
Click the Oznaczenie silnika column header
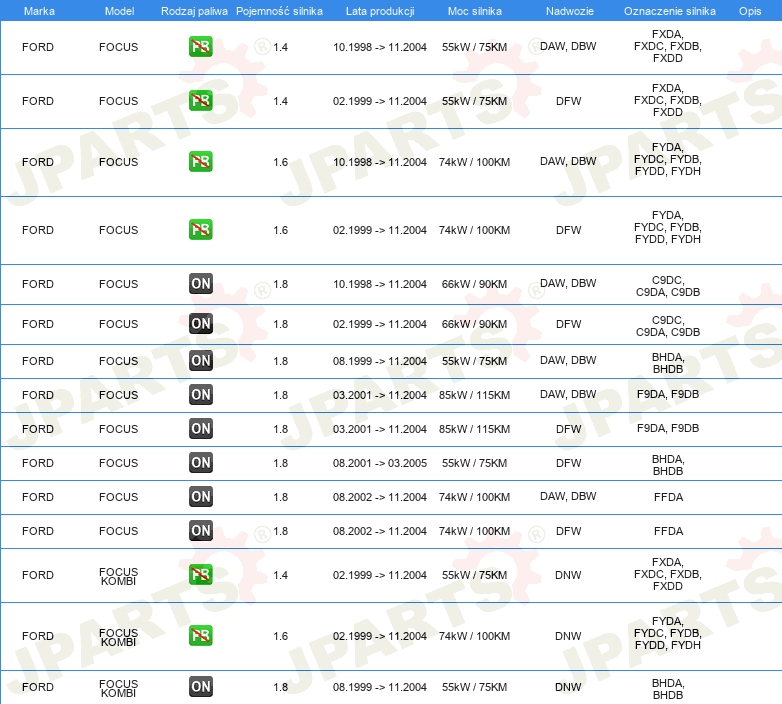pyautogui.click(x=667, y=10)
